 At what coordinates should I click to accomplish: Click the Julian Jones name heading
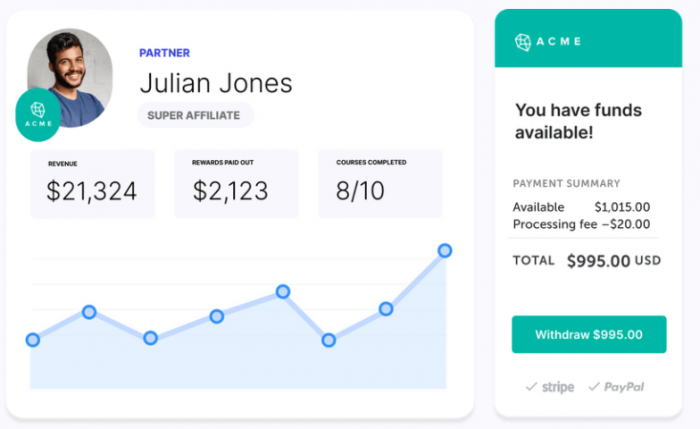(216, 83)
